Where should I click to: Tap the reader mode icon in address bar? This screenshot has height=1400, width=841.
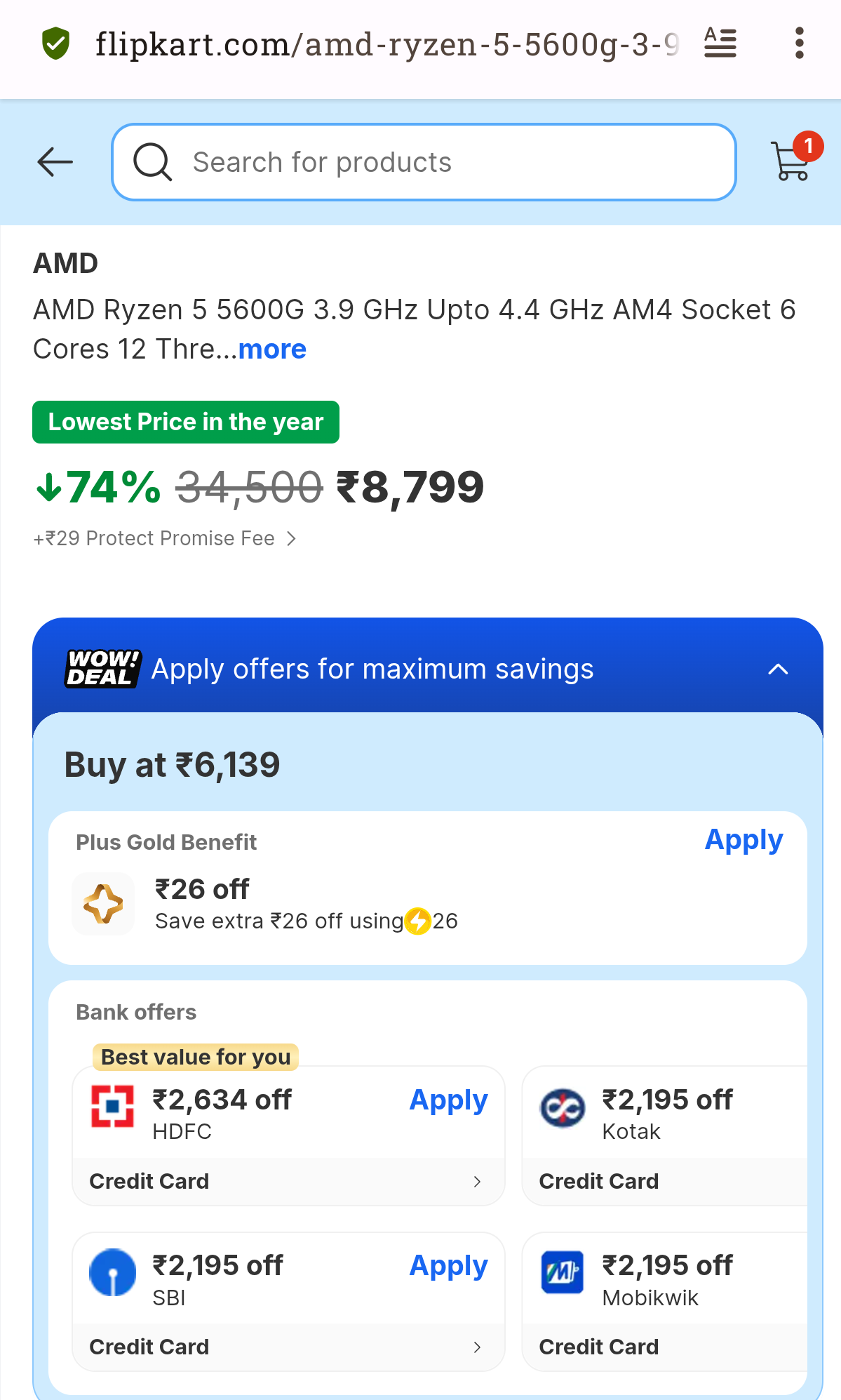pos(720,44)
